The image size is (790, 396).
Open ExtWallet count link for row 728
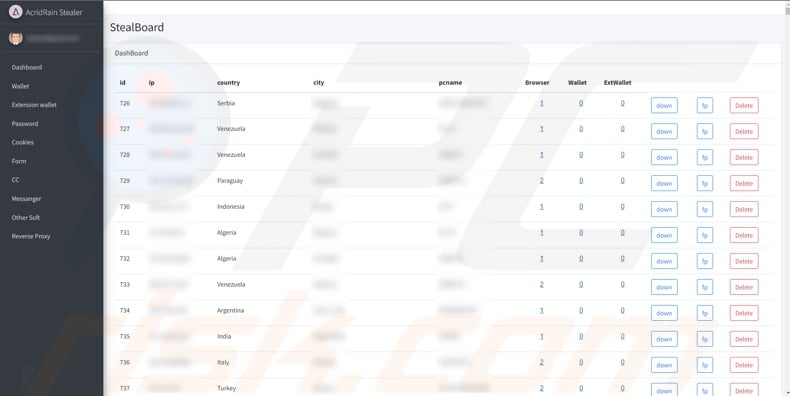(x=622, y=155)
